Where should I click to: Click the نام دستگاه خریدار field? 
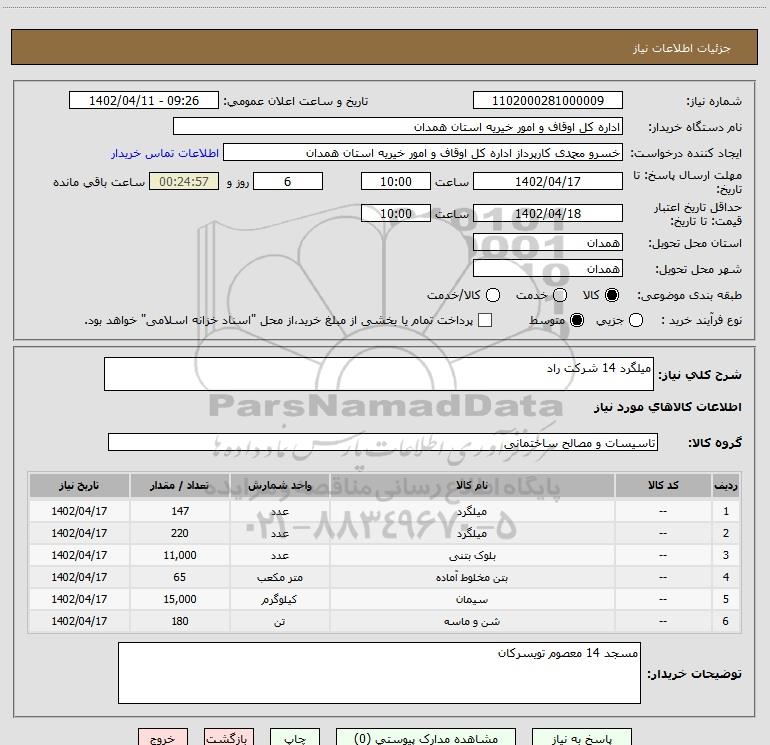[x=398, y=127]
